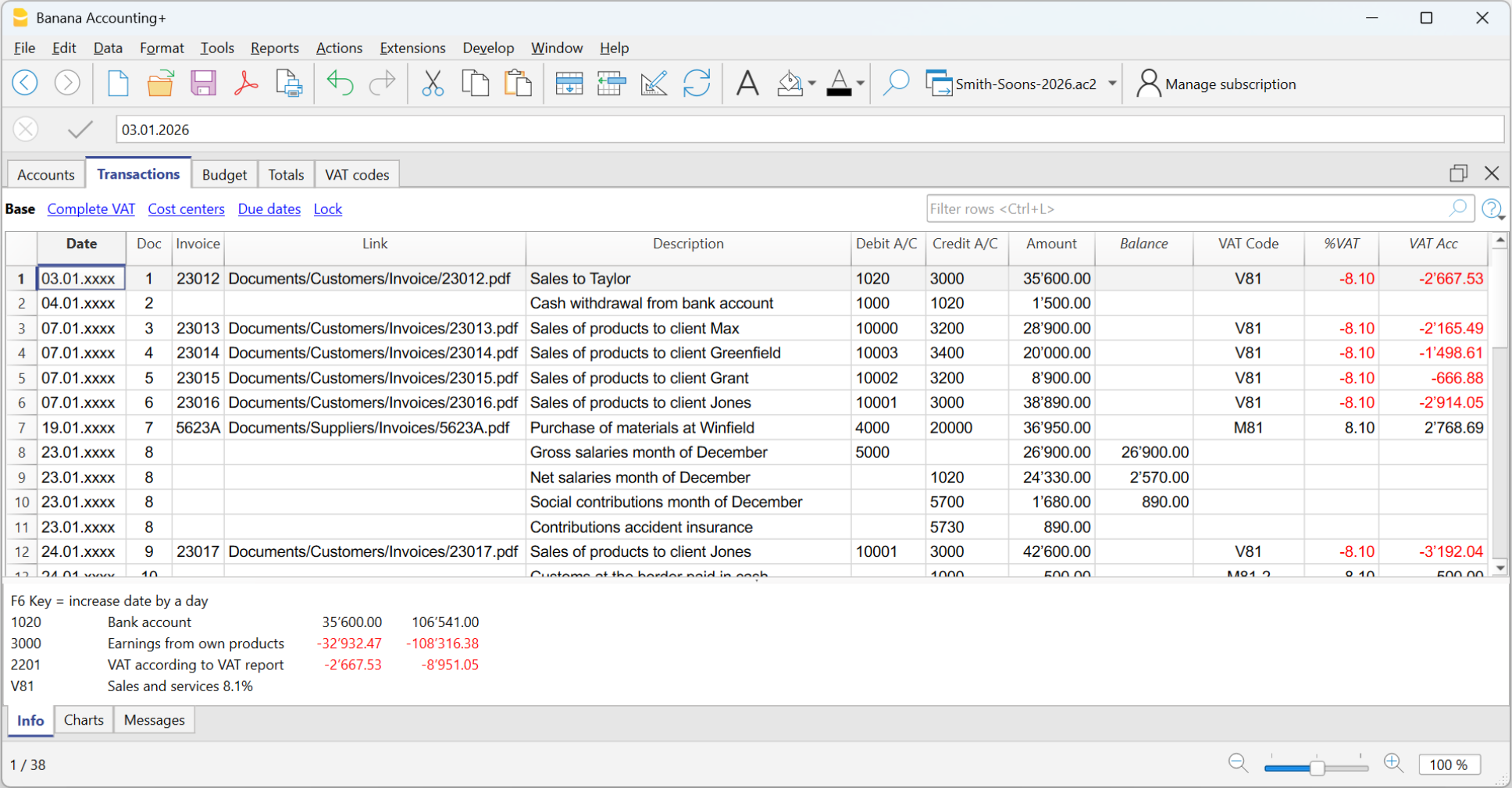Open the Reports menu
Viewport: 1512px width, 788px height.
(x=274, y=48)
